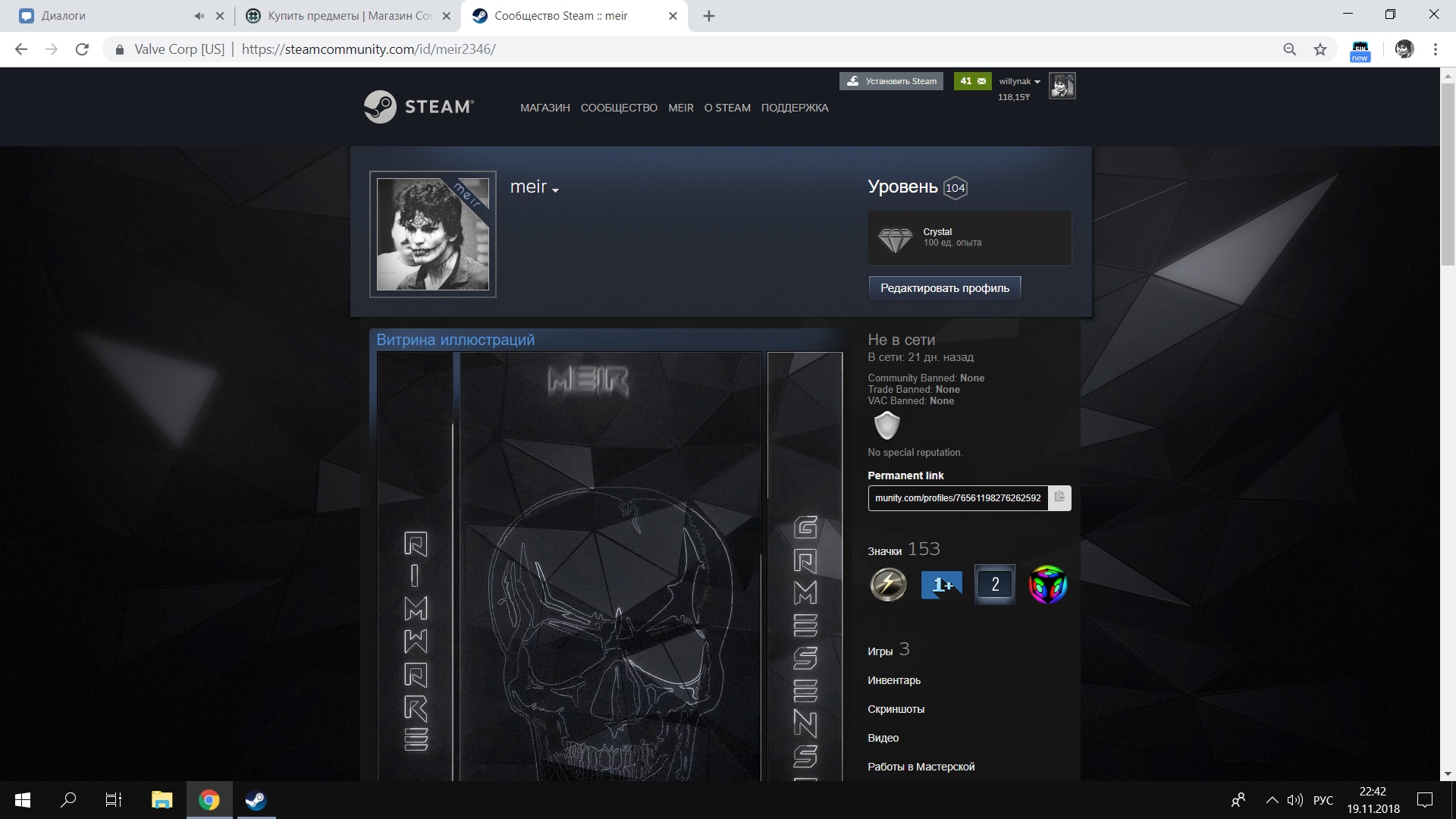This screenshot has height=819, width=1456.
Task: Open the МАГАЗИН menu item
Action: [544, 108]
